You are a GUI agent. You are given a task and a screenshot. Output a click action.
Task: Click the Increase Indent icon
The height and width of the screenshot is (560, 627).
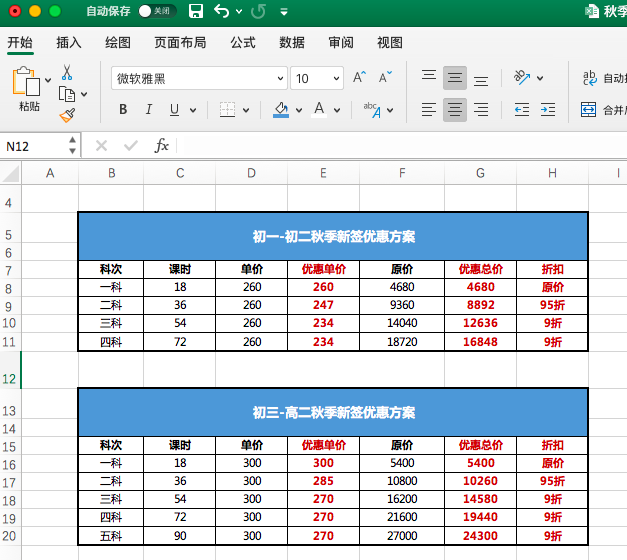coord(548,110)
